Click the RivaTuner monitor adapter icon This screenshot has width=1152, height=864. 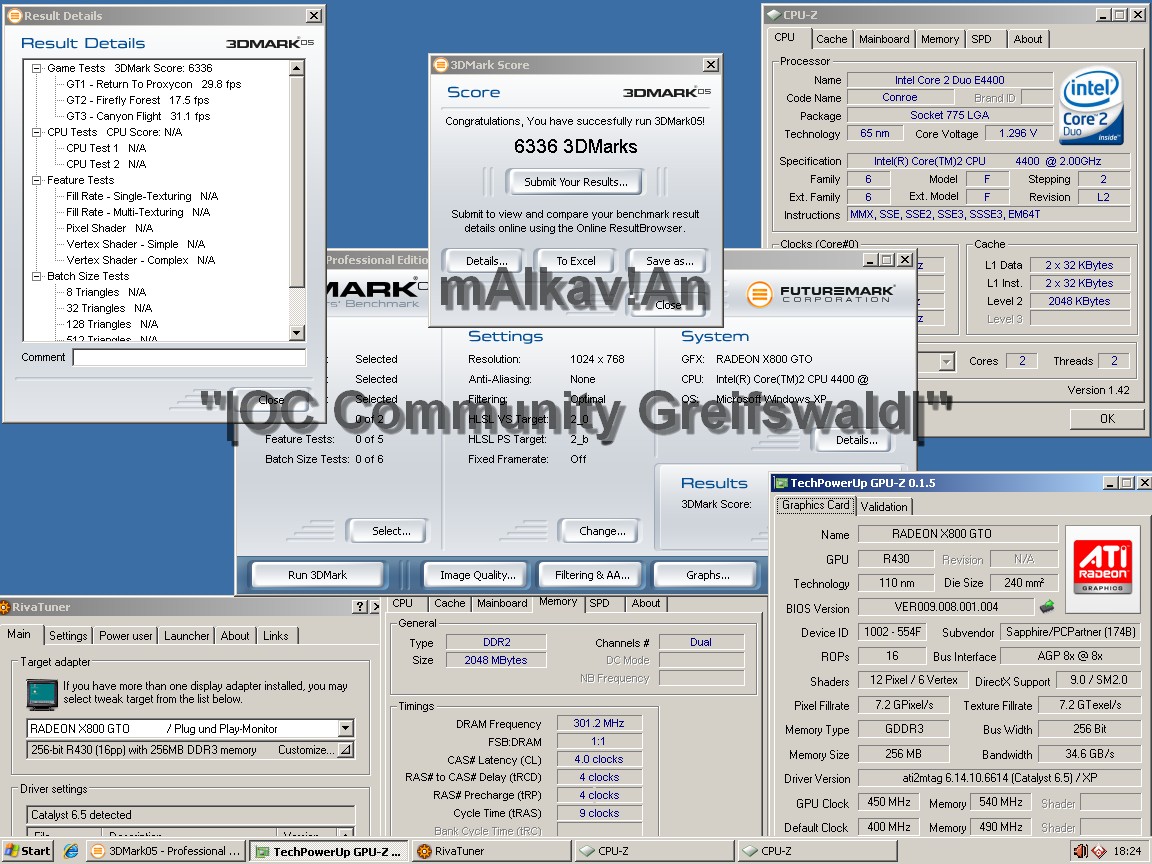(42, 694)
